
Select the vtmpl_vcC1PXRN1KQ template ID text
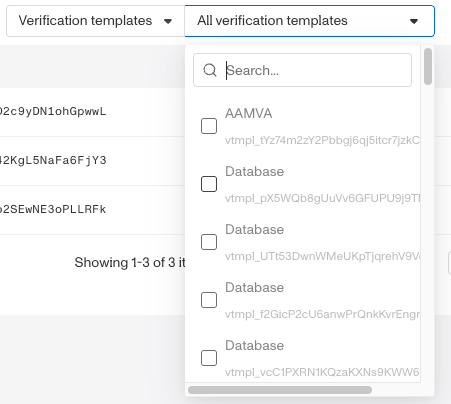click(x=322, y=372)
